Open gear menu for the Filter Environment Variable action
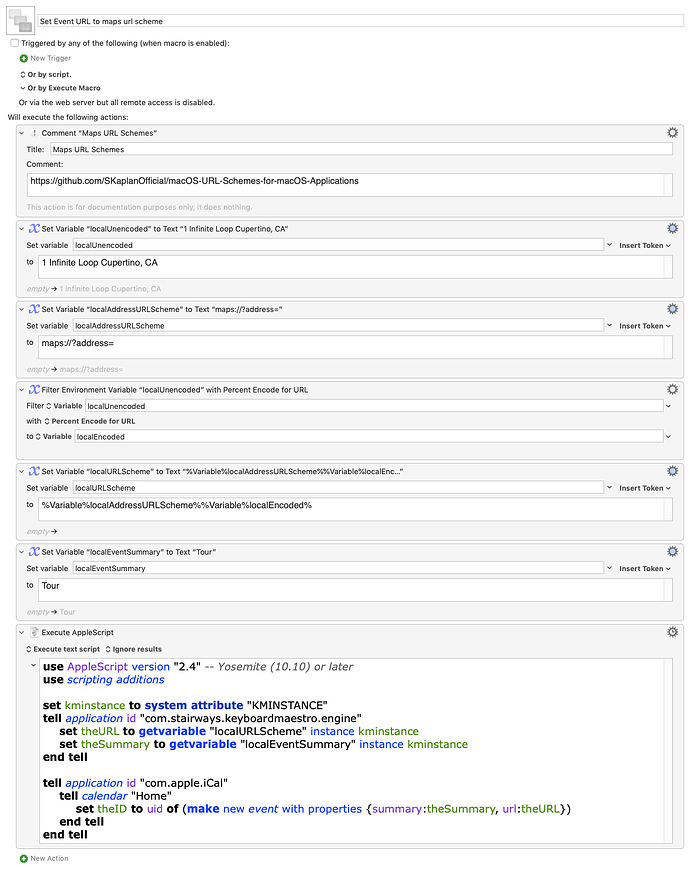The height and width of the screenshot is (869, 690). tap(673, 389)
